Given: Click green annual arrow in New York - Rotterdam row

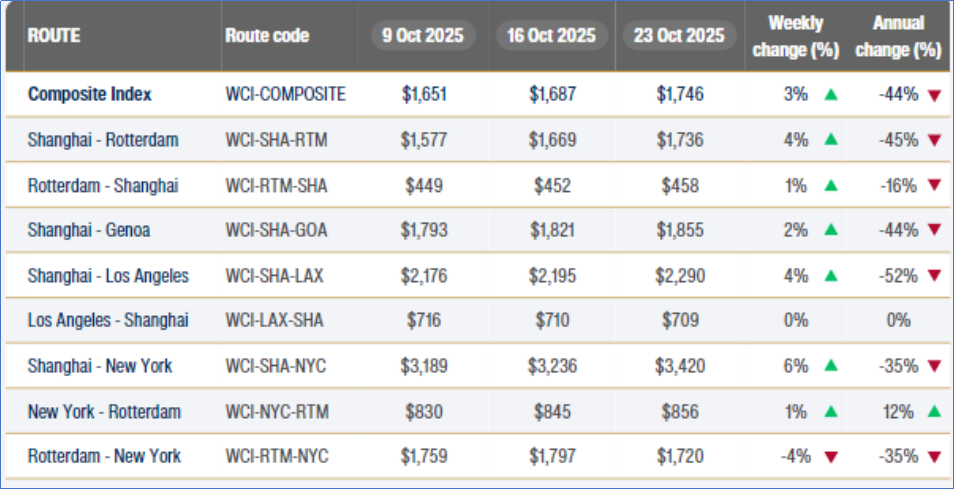Looking at the screenshot, I should click(x=934, y=411).
